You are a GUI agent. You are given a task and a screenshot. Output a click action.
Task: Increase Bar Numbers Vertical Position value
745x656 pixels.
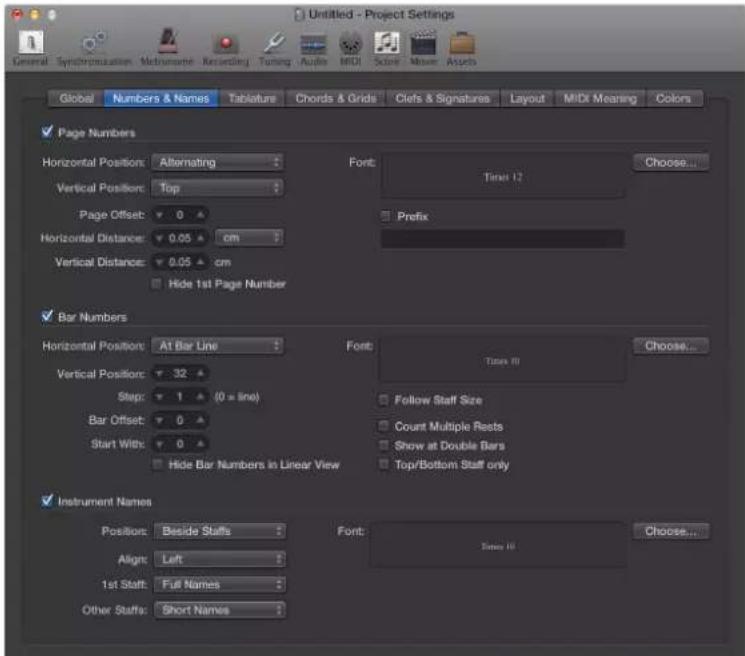pyautogui.click(x=201, y=374)
